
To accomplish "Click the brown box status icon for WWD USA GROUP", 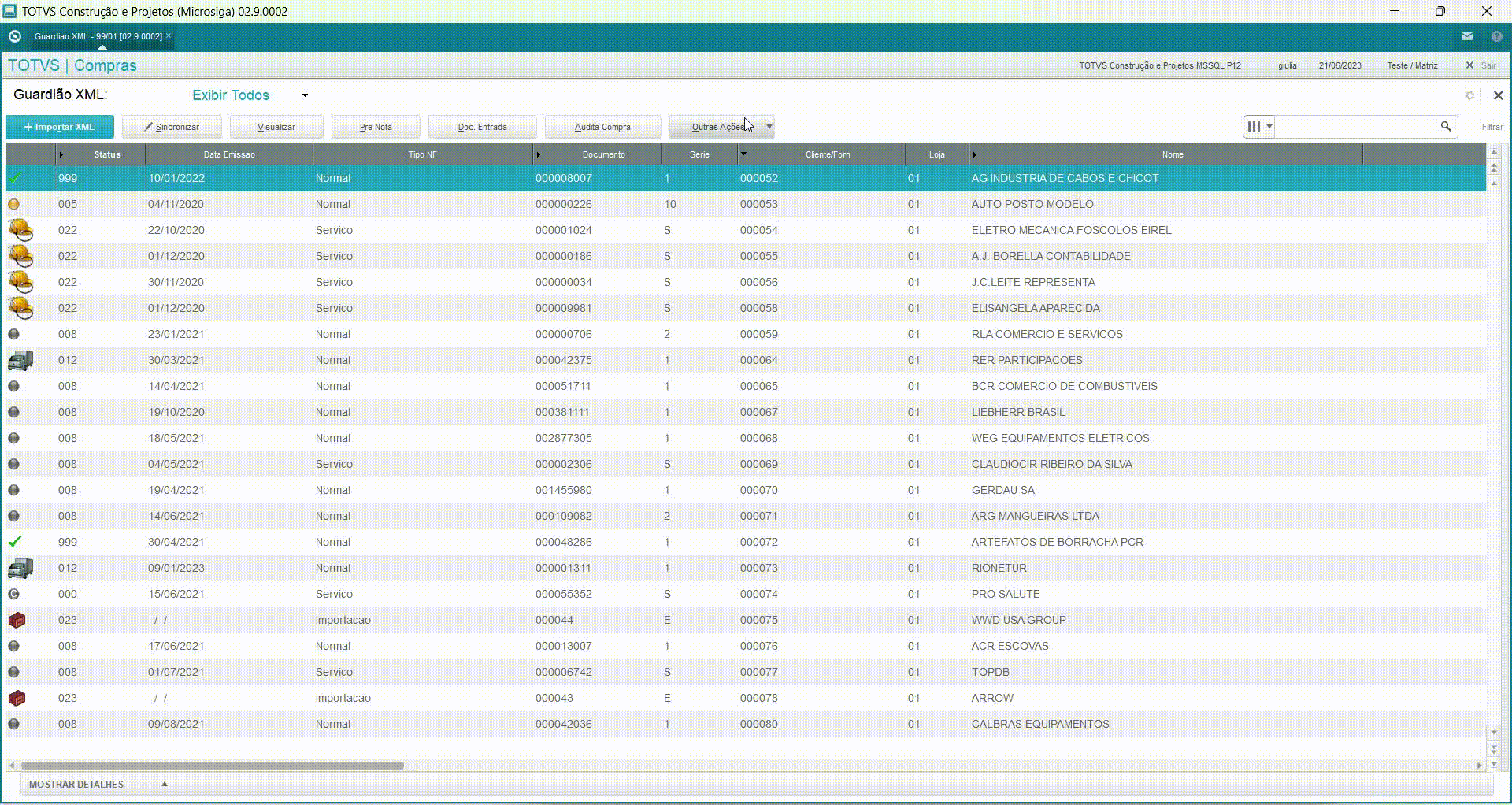I will pyautogui.click(x=17, y=620).
